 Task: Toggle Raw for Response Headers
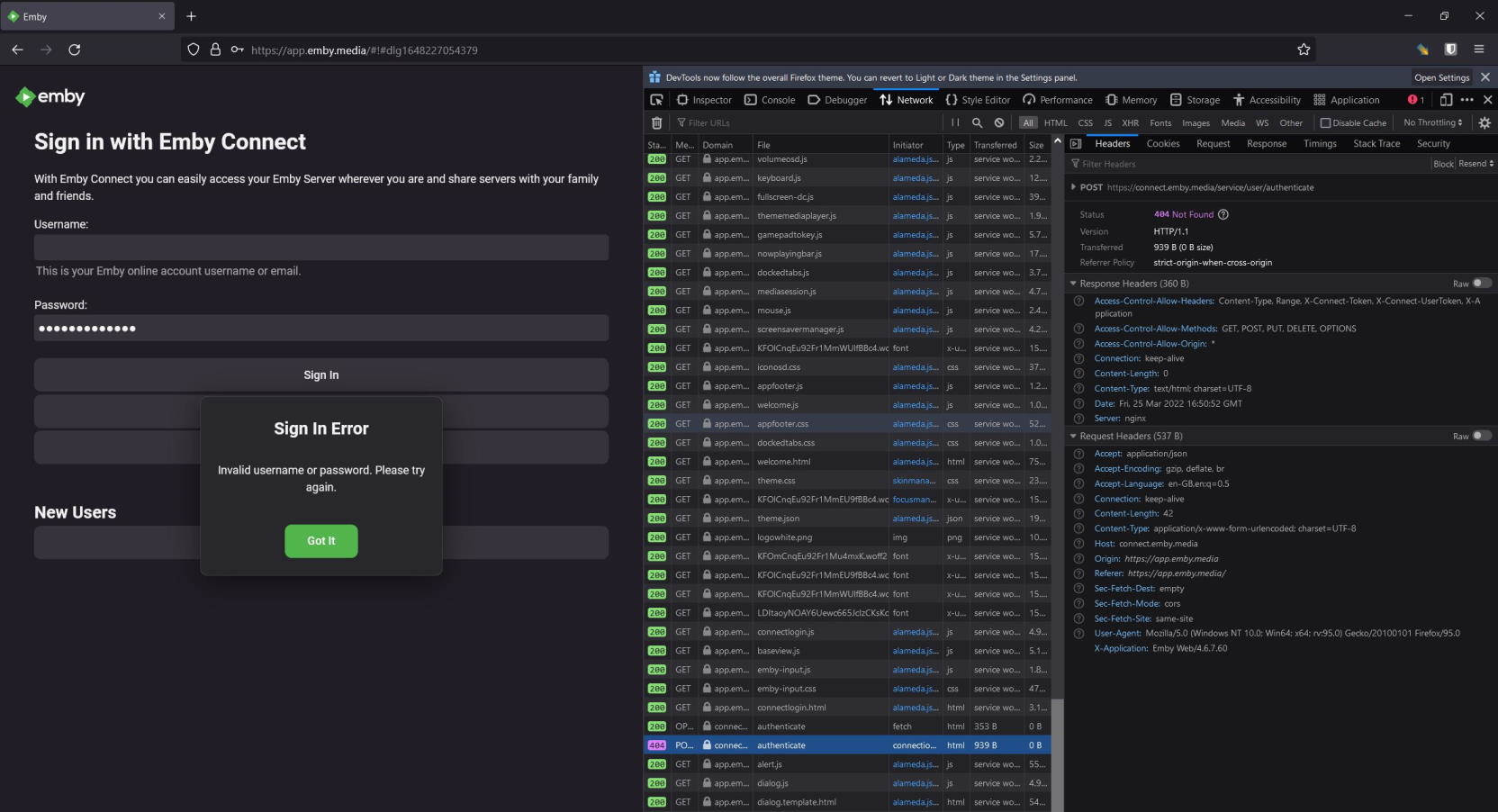coord(1481,284)
